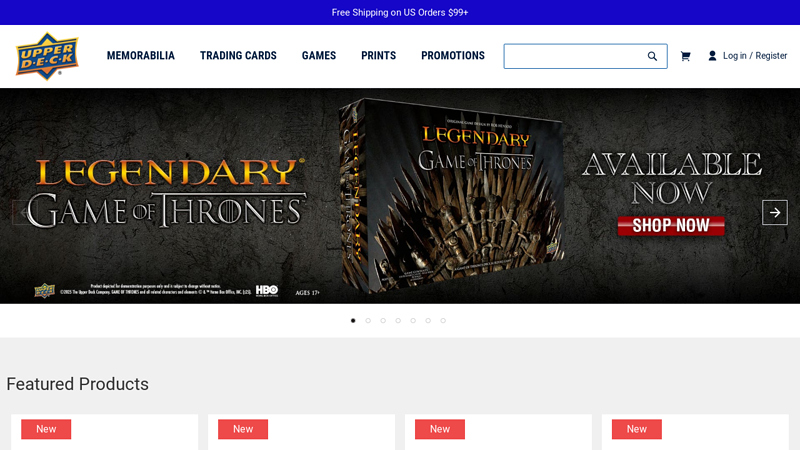Open the shopping cart
This screenshot has width=800, height=450.
tap(685, 56)
